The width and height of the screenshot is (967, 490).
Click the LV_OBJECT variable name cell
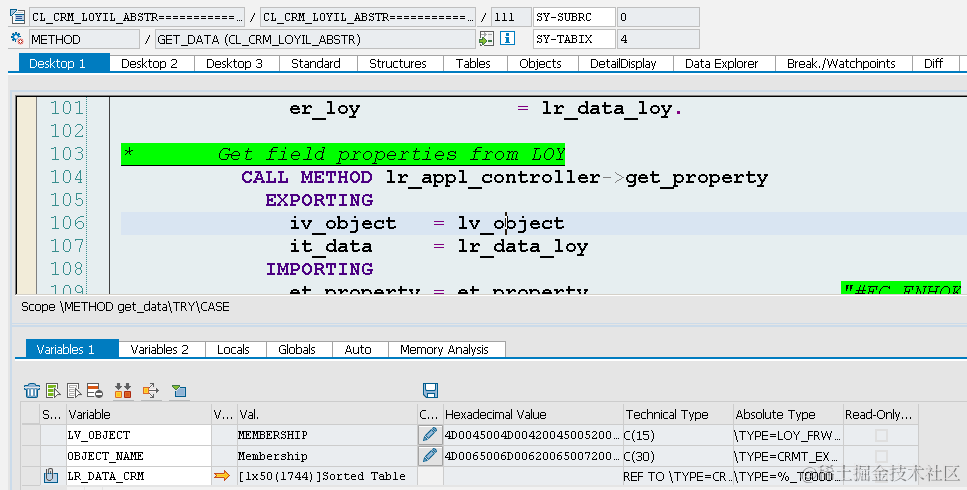click(x=139, y=435)
